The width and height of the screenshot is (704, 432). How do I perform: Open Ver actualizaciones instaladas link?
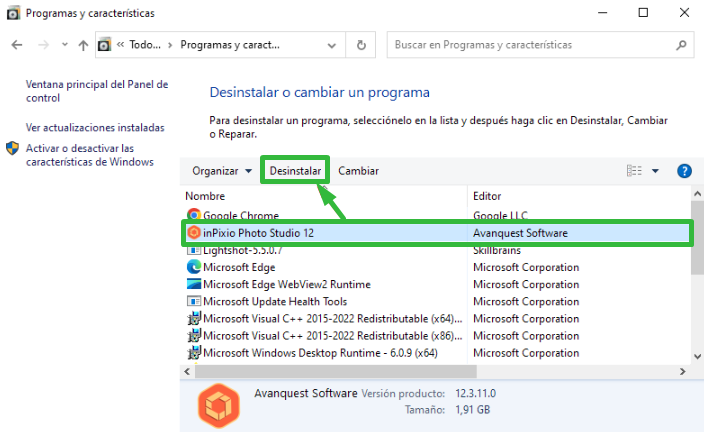tap(95, 128)
